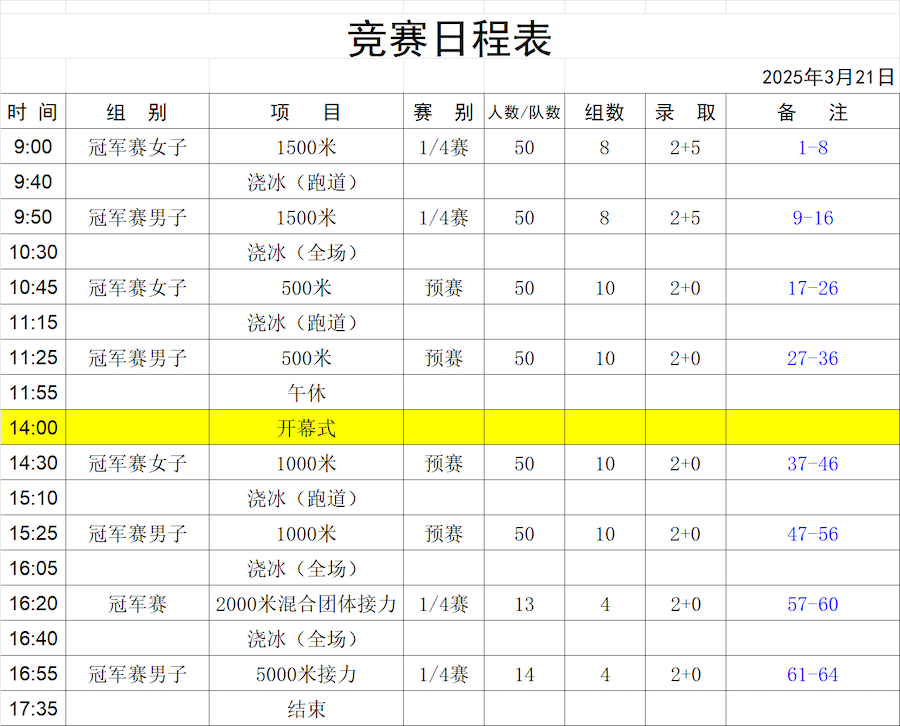Click the blue 17-26 note cell
900x726 pixels.
(812, 288)
